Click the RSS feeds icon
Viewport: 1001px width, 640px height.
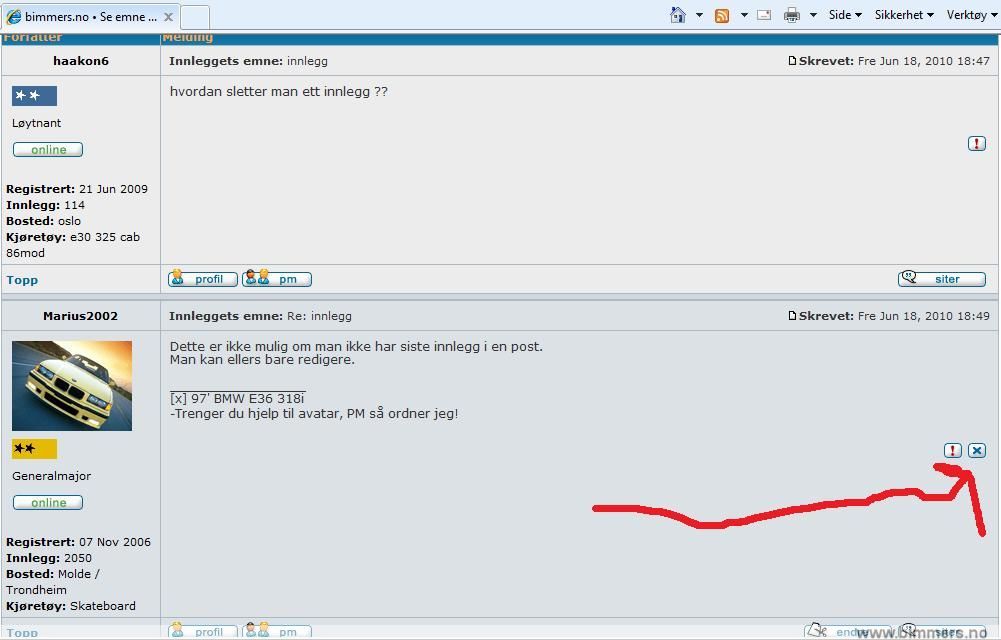721,15
